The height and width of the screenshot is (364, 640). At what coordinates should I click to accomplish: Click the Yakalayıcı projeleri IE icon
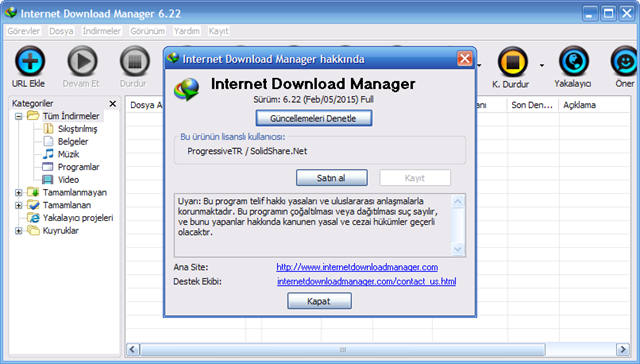click(33, 218)
